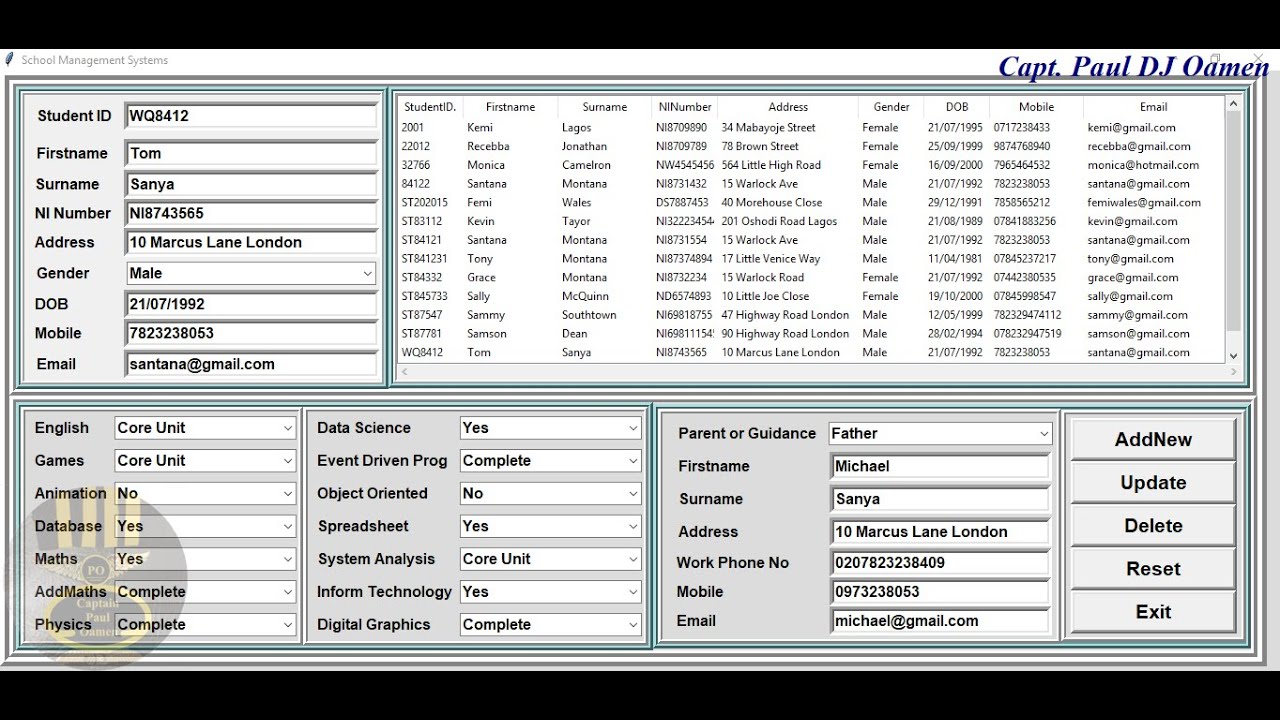Open the Maths dropdown

[205, 559]
